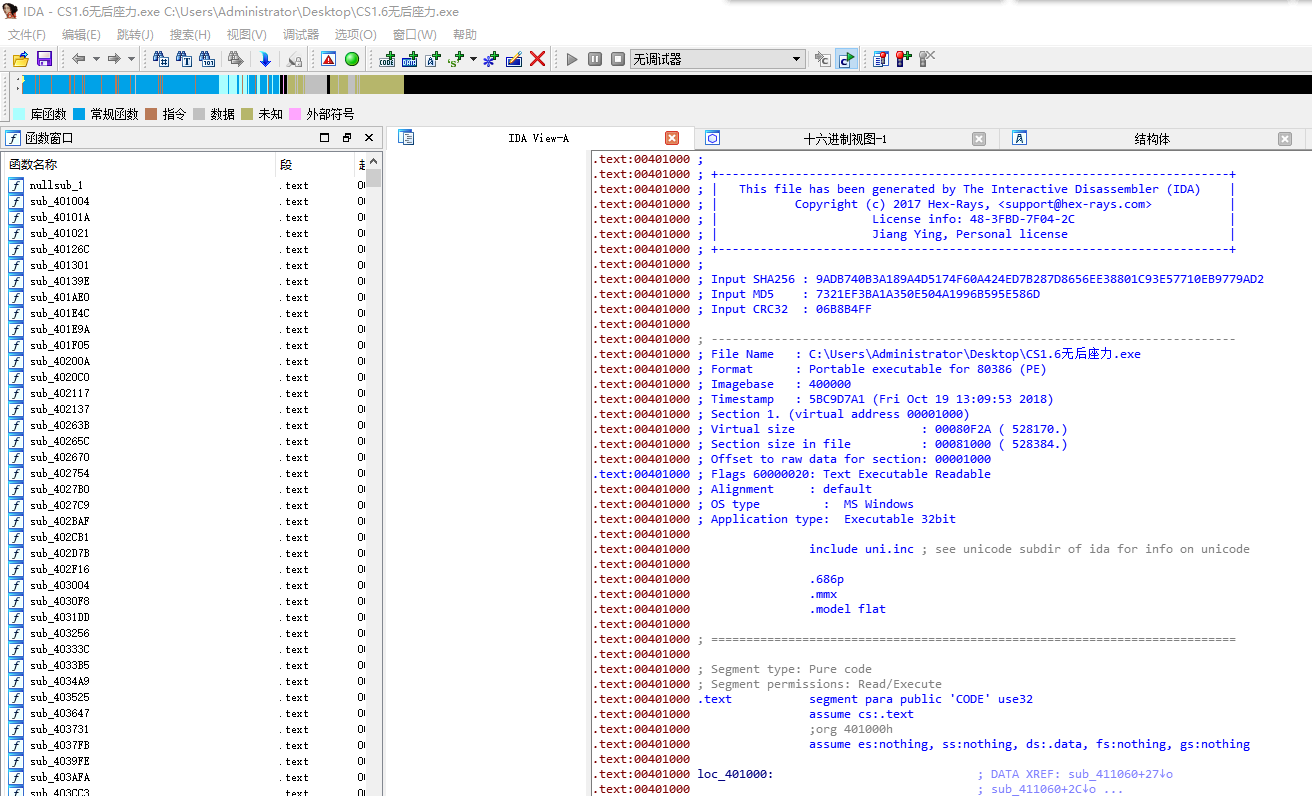Click the create ASCII string icon
Image resolution: width=1312 pixels, height=796 pixels.
tap(433, 59)
